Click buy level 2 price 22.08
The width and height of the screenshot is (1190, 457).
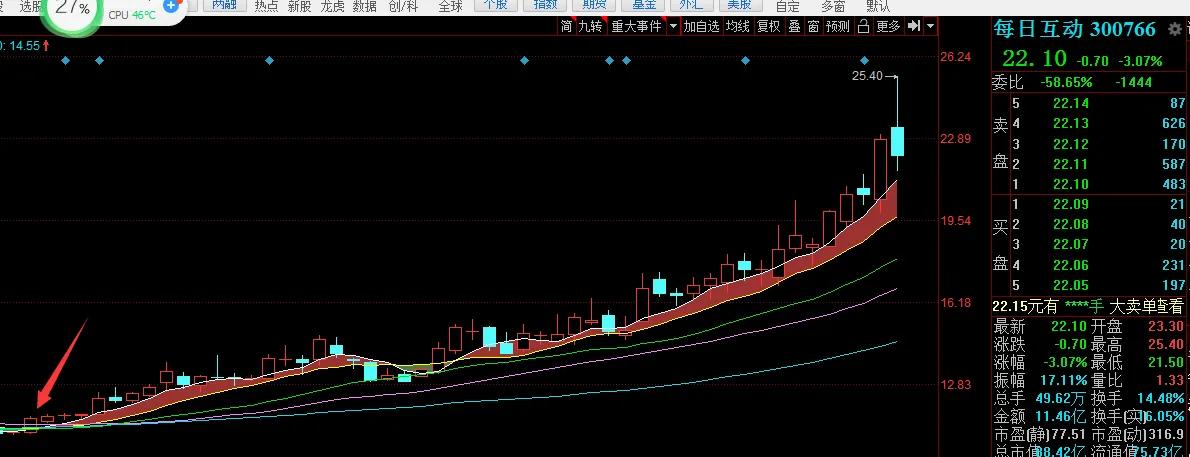click(x=1070, y=224)
